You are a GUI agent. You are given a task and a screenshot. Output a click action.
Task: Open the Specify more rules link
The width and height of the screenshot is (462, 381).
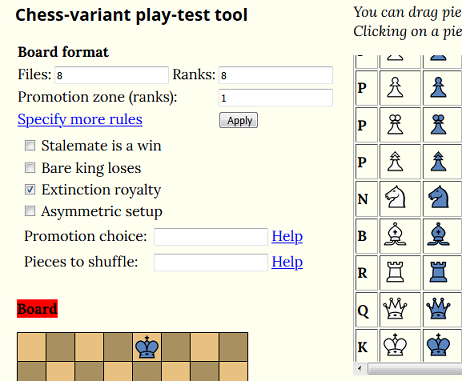click(x=80, y=119)
